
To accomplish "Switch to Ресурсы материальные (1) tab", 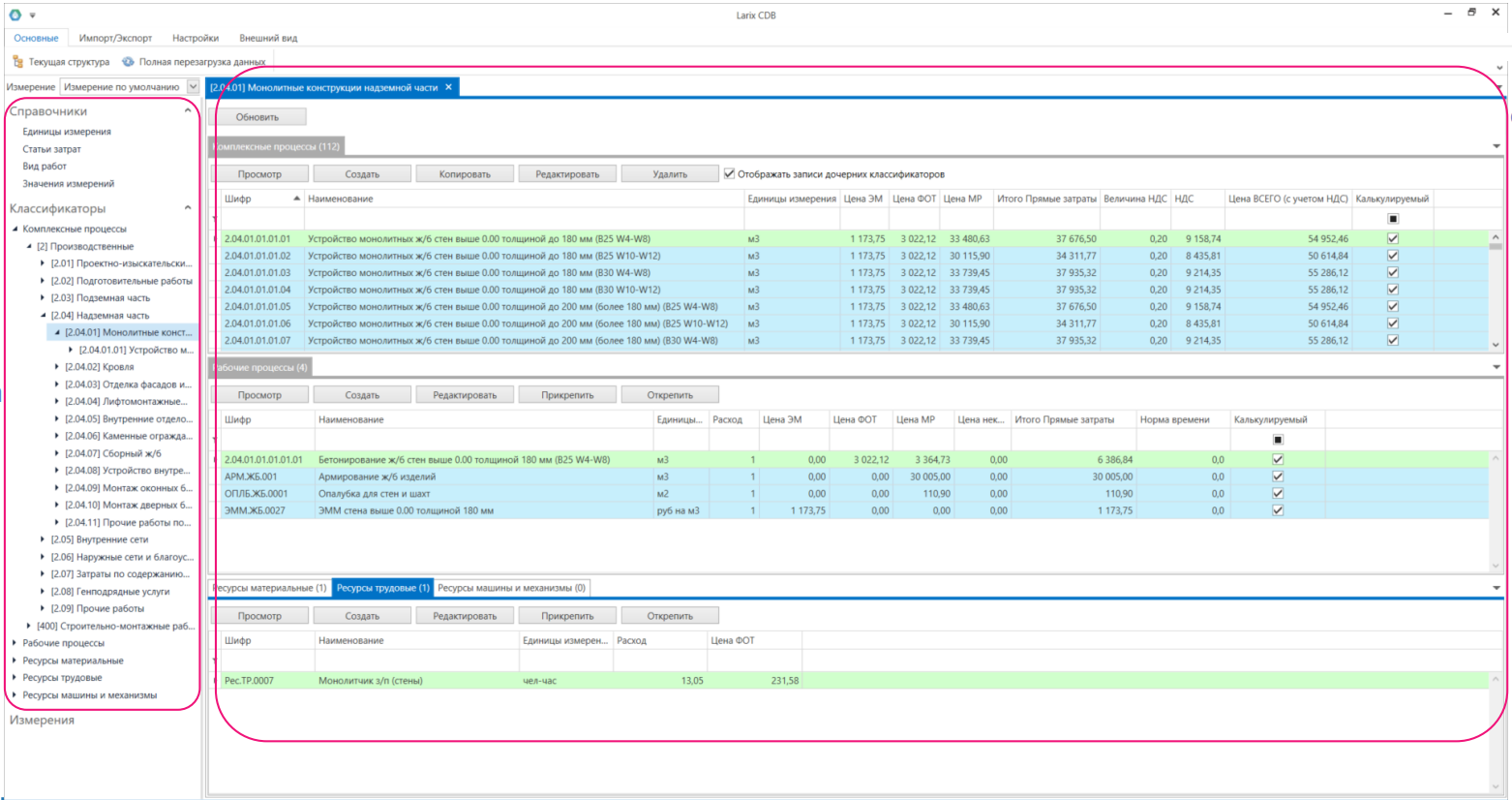I will (269, 588).
